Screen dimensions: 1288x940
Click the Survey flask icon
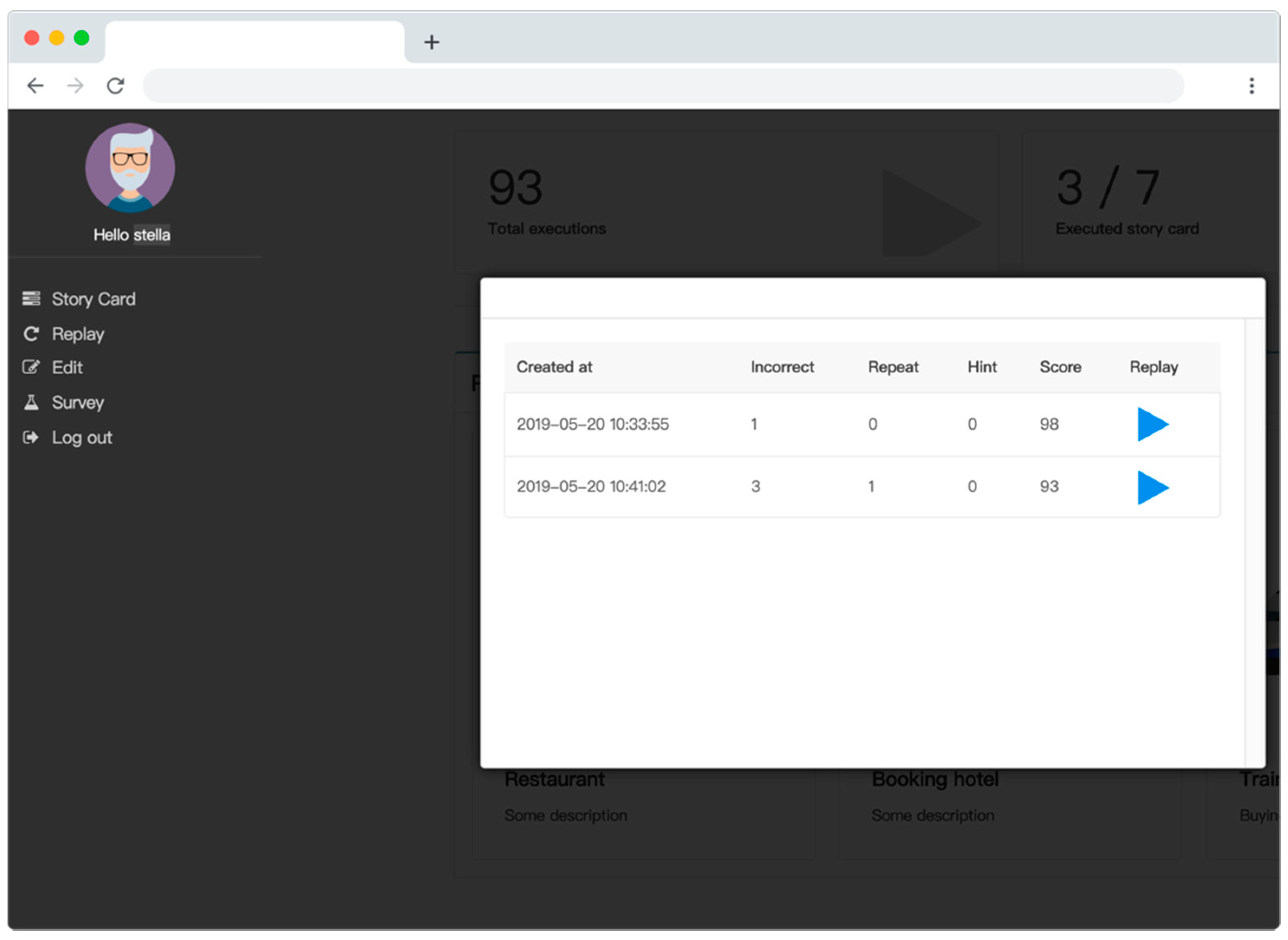pos(31,403)
